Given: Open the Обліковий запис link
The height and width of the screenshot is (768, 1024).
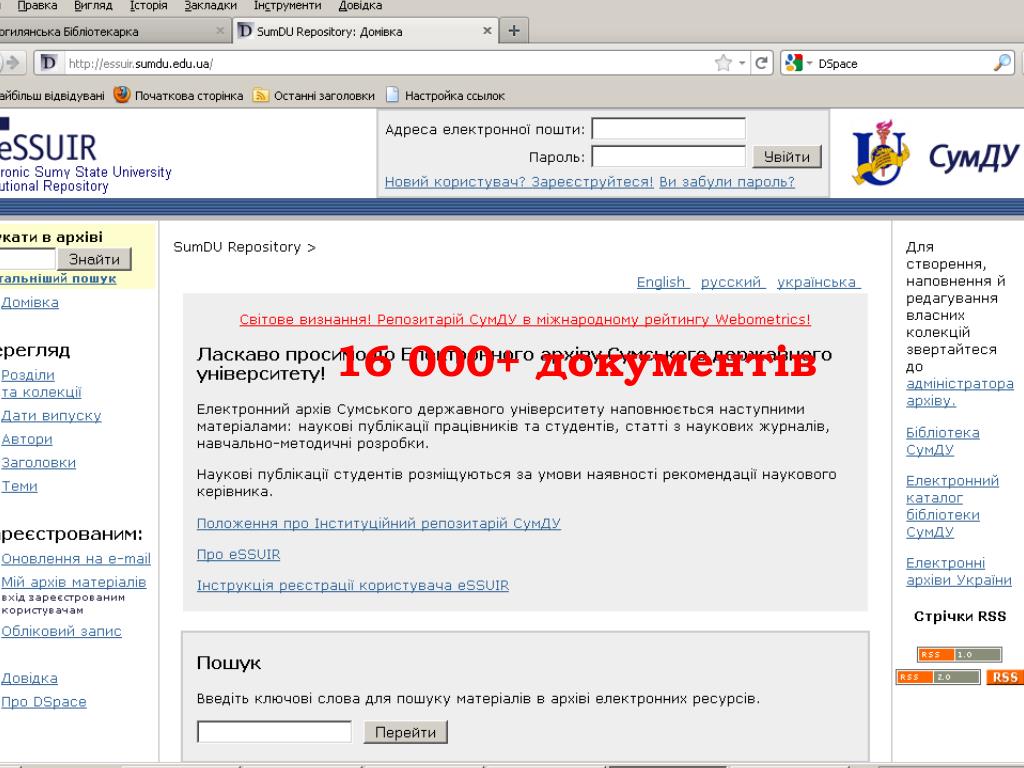Looking at the screenshot, I should pos(61,631).
